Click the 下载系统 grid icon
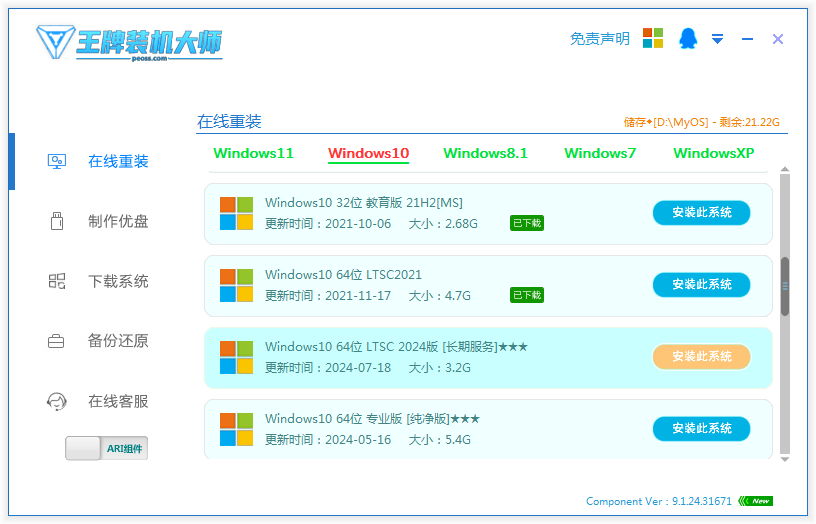816x524 pixels. [57, 281]
